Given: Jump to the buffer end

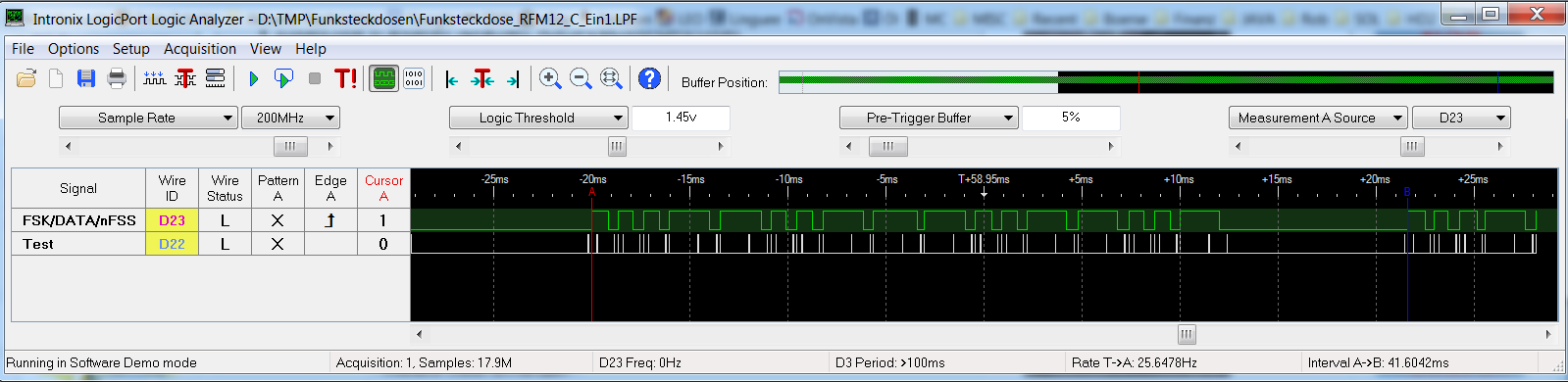Looking at the screenshot, I should tap(512, 79).
